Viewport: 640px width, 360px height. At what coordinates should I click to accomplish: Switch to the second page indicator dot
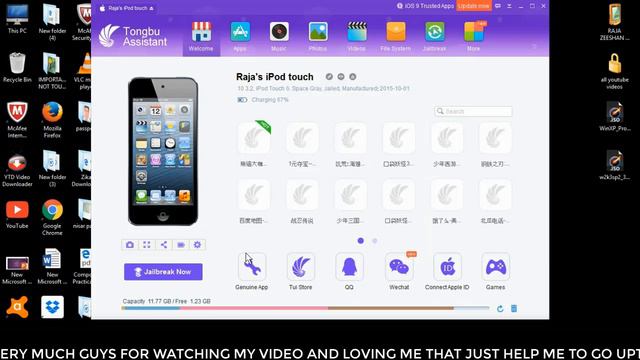click(x=375, y=241)
